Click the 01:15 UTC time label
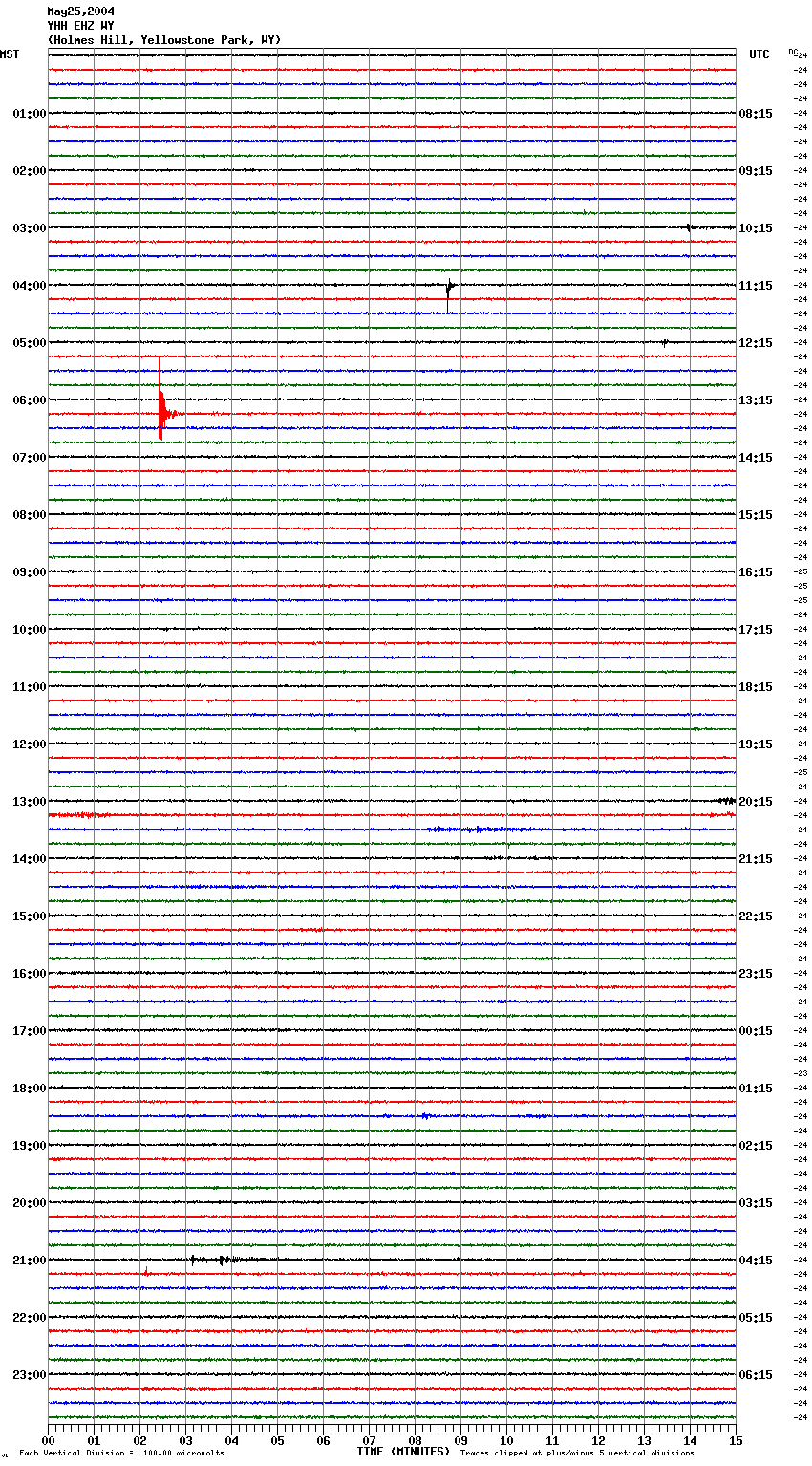Image resolution: width=812 pixels, height=1466 pixels. point(756,1089)
